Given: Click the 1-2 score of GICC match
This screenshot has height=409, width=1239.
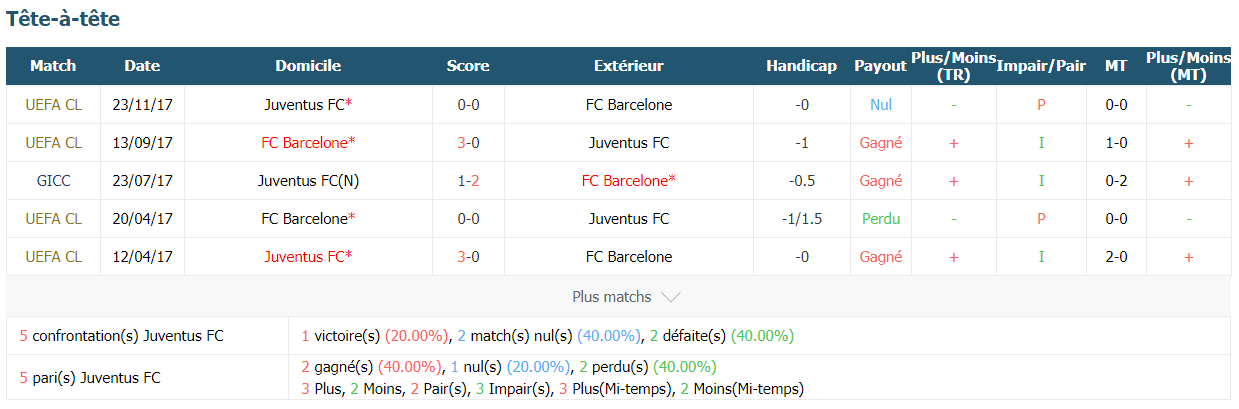Looking at the screenshot, I should click(x=468, y=181).
